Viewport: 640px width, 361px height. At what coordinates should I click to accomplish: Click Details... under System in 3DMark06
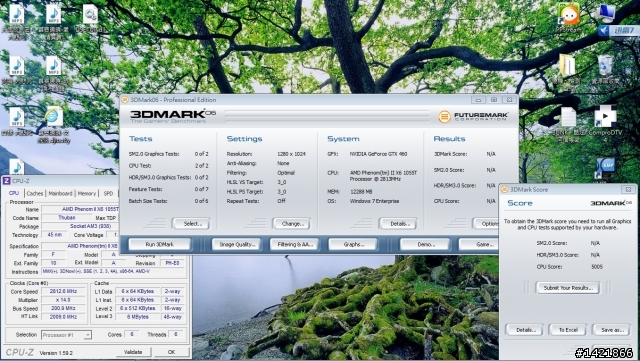tap(398, 224)
